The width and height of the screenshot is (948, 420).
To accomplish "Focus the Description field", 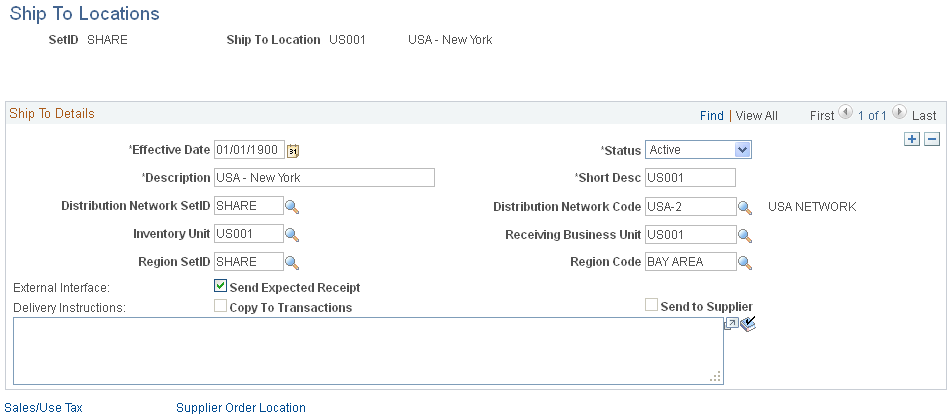I will pos(324,178).
